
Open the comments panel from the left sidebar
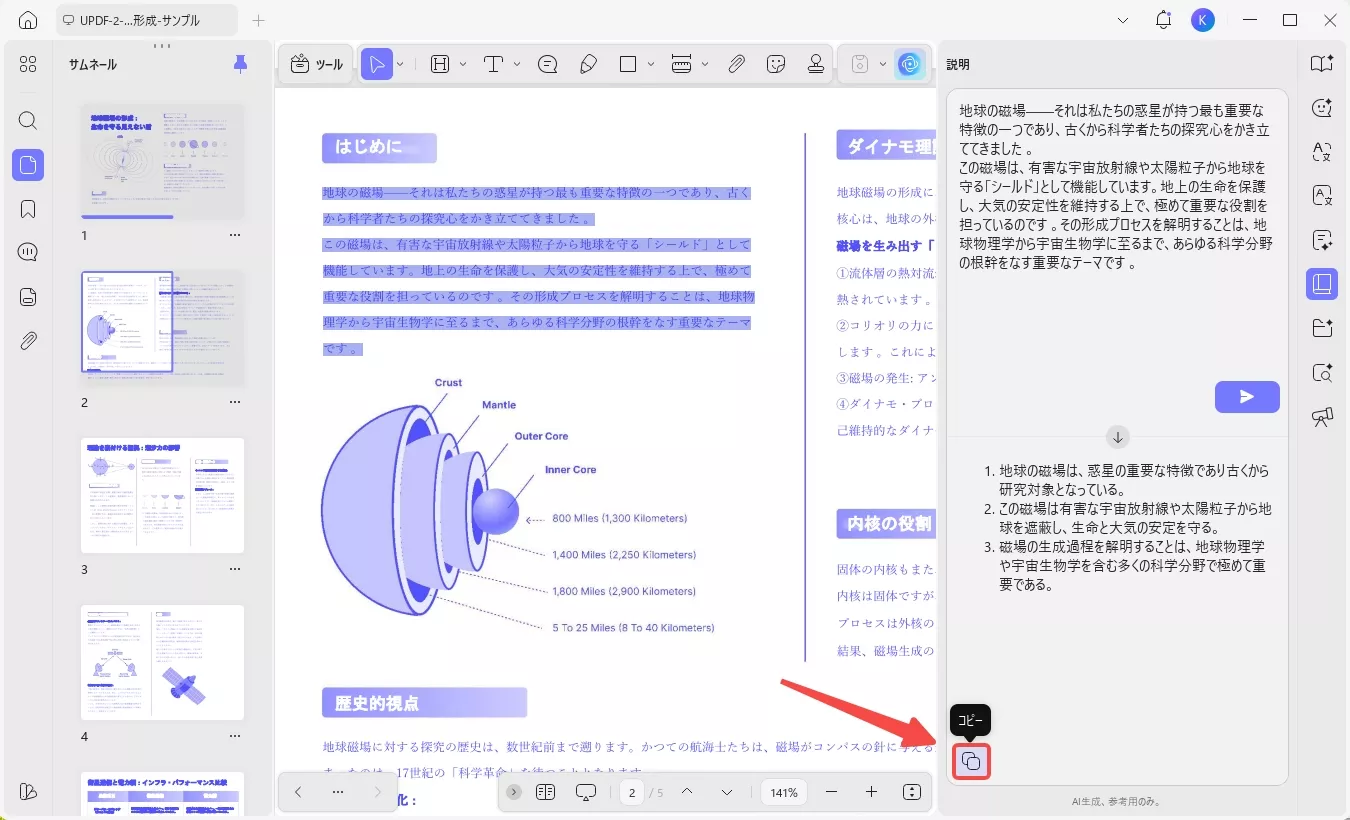coord(27,252)
